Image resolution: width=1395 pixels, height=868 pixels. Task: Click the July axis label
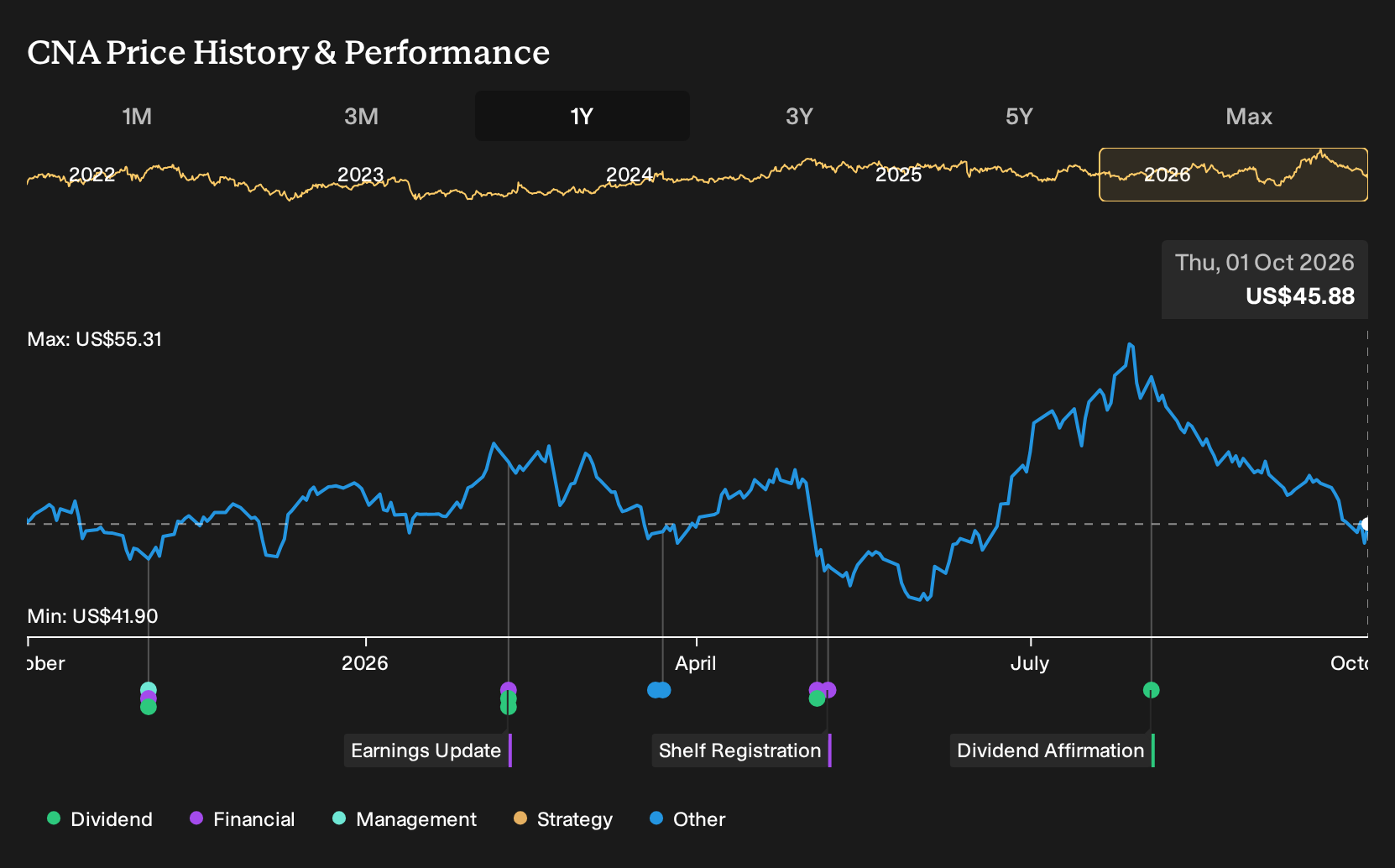click(x=1029, y=663)
